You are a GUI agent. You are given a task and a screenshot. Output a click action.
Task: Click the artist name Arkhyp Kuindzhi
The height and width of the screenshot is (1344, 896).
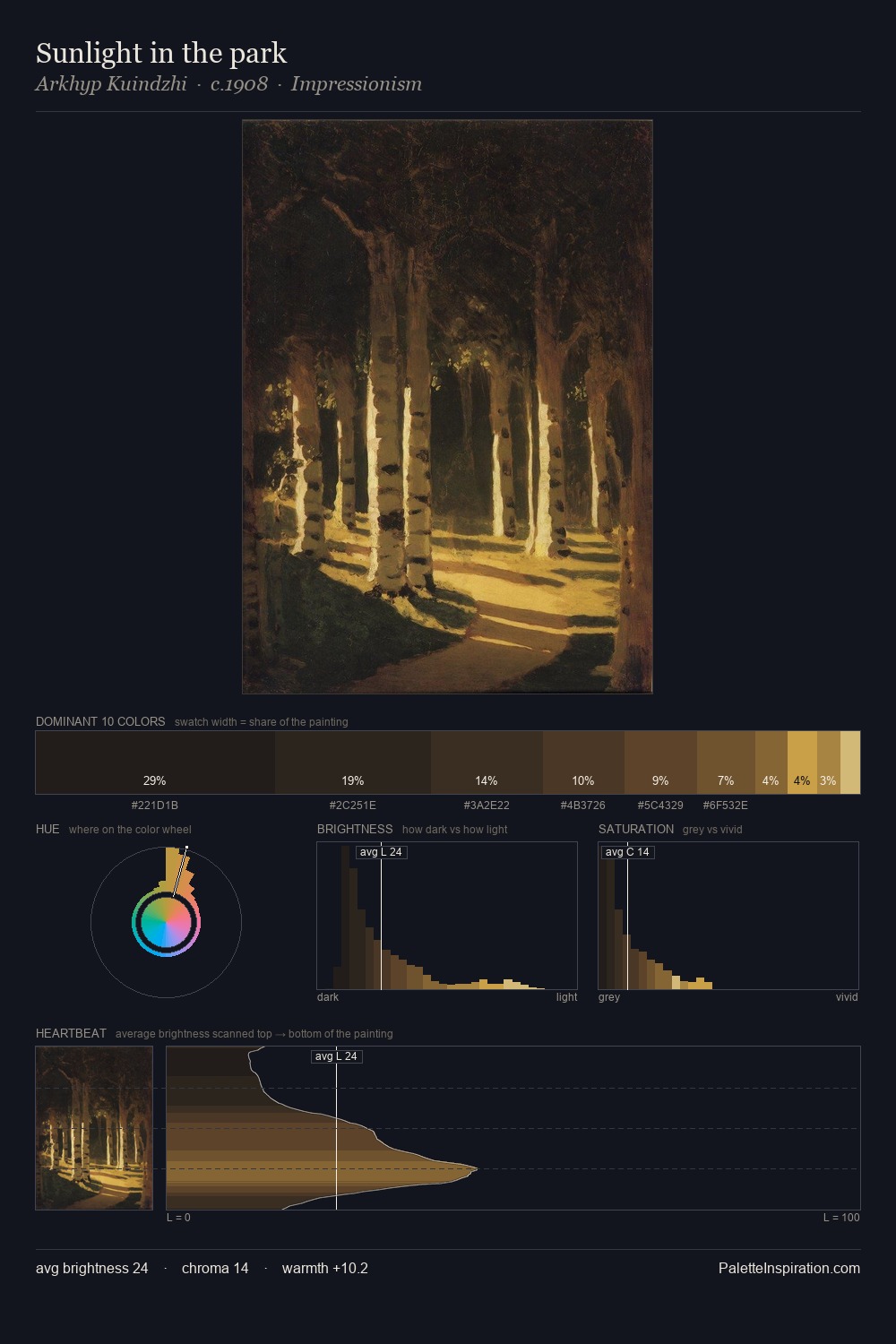click(111, 84)
